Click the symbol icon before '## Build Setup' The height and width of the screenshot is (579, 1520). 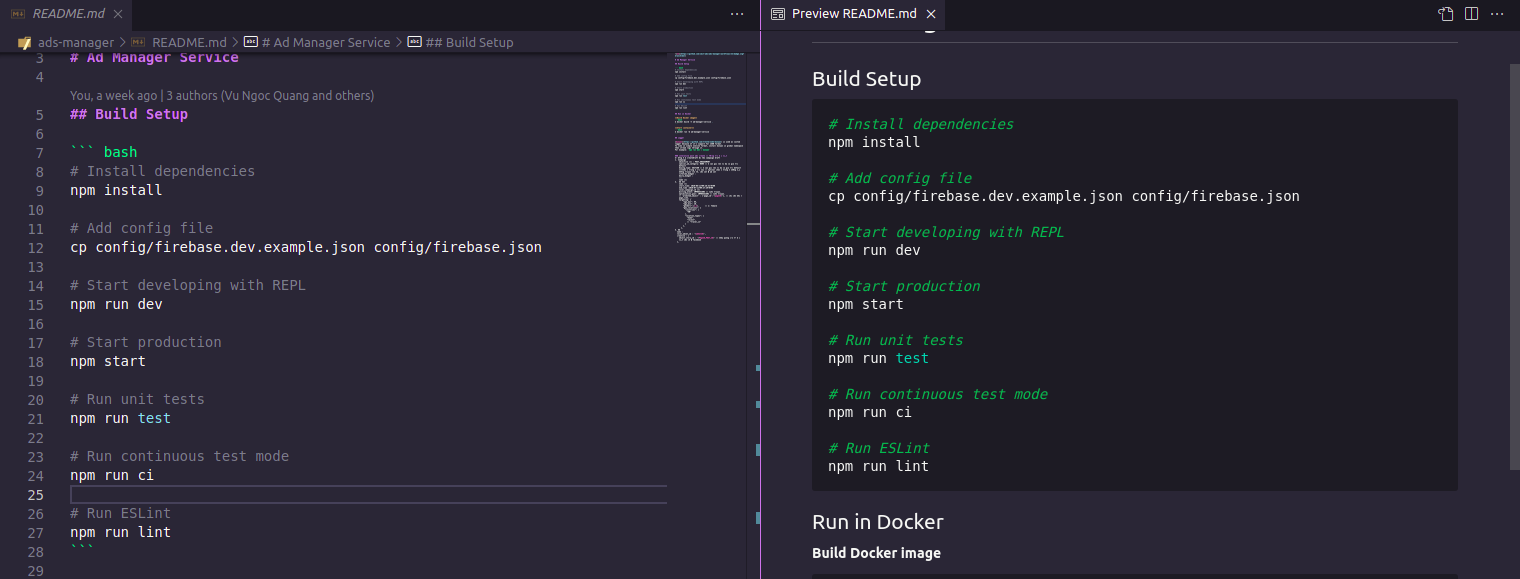pyautogui.click(x=414, y=42)
